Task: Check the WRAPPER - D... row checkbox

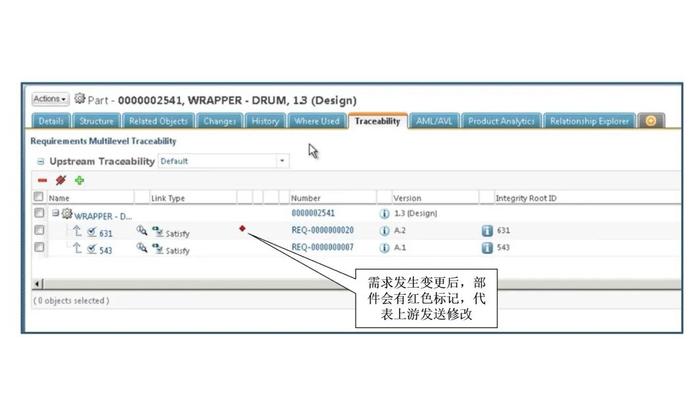Action: click(39, 213)
